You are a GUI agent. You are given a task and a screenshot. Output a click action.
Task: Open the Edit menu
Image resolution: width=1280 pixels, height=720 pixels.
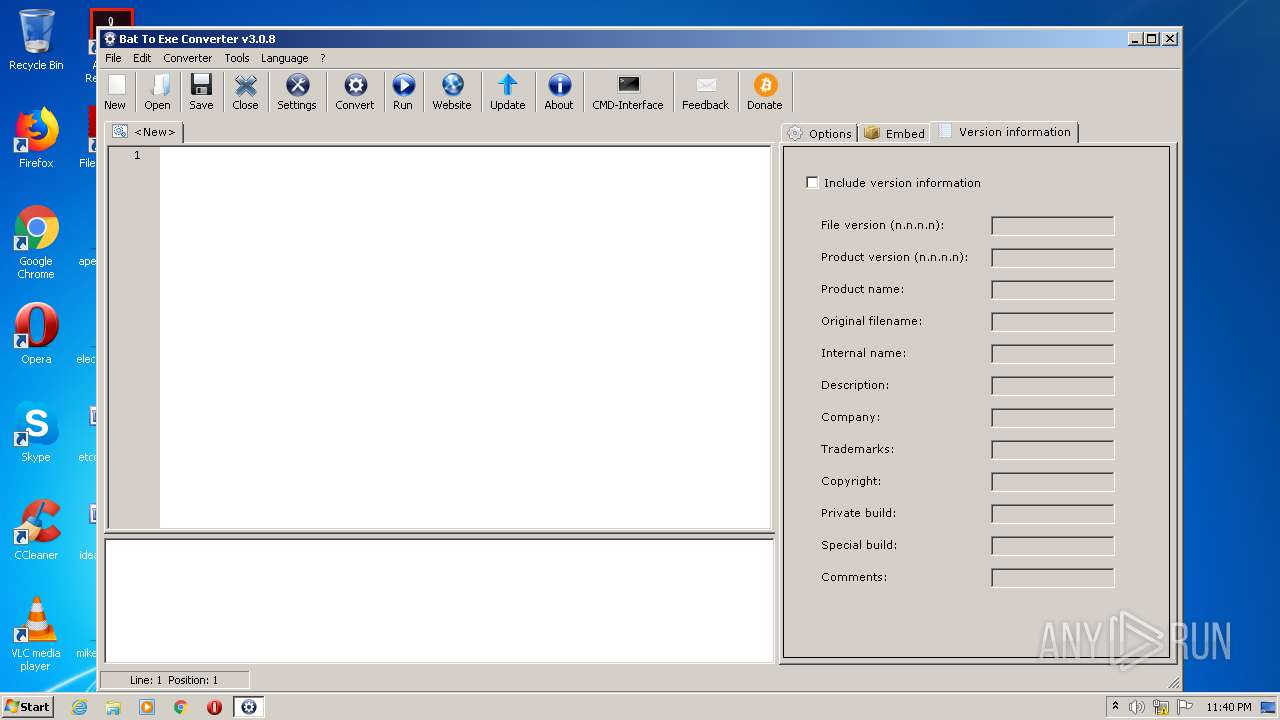pyautogui.click(x=142, y=58)
